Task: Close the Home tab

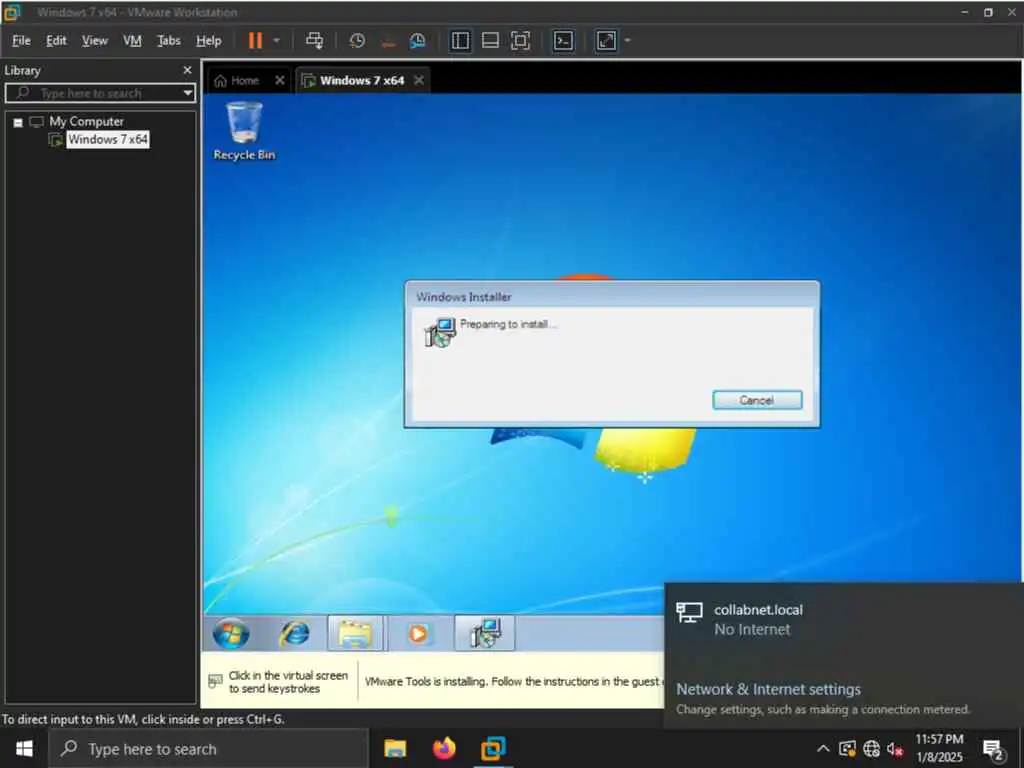Action: pyautogui.click(x=280, y=80)
